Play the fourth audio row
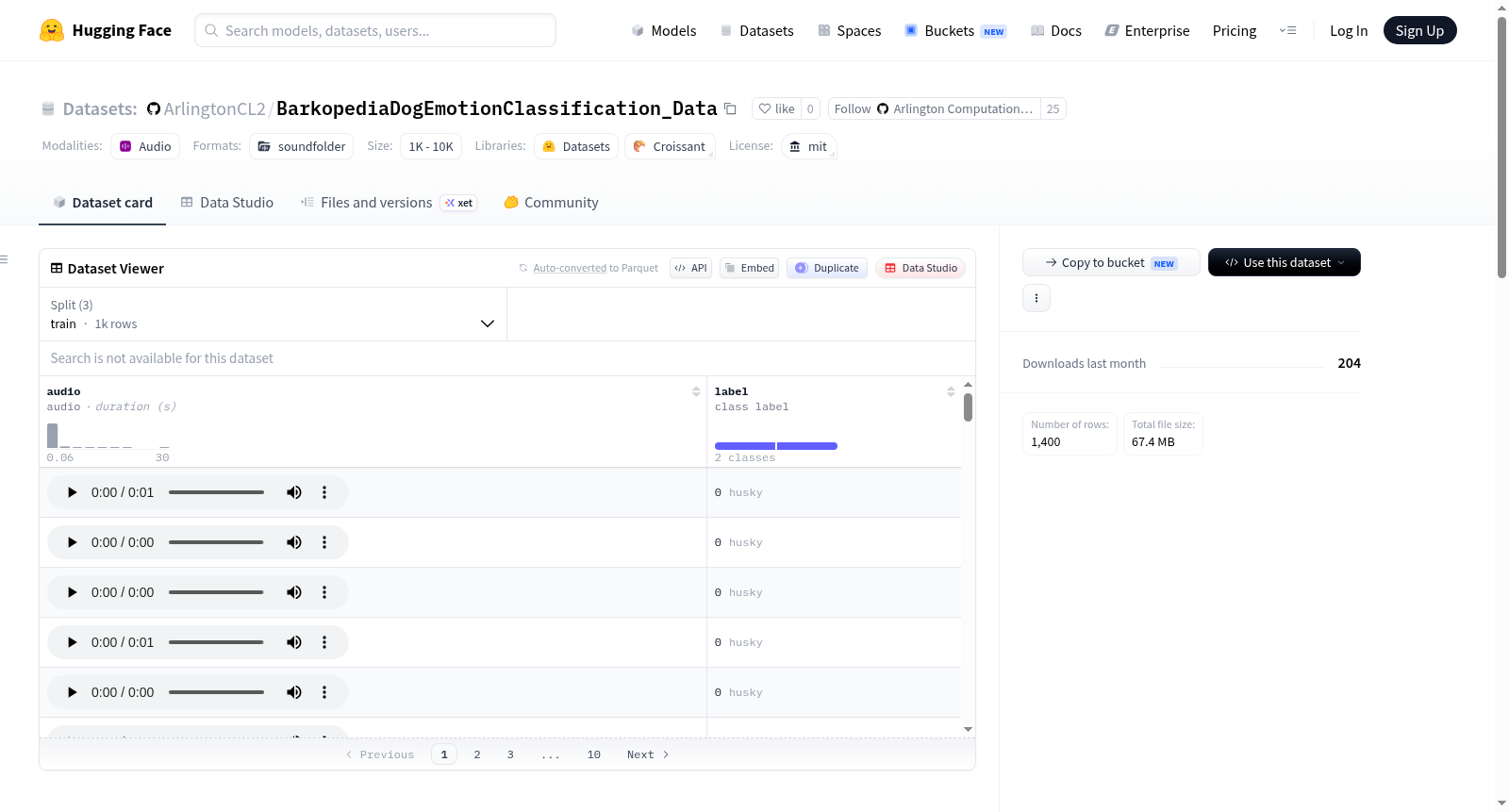The width and height of the screenshot is (1509, 812). [x=72, y=642]
